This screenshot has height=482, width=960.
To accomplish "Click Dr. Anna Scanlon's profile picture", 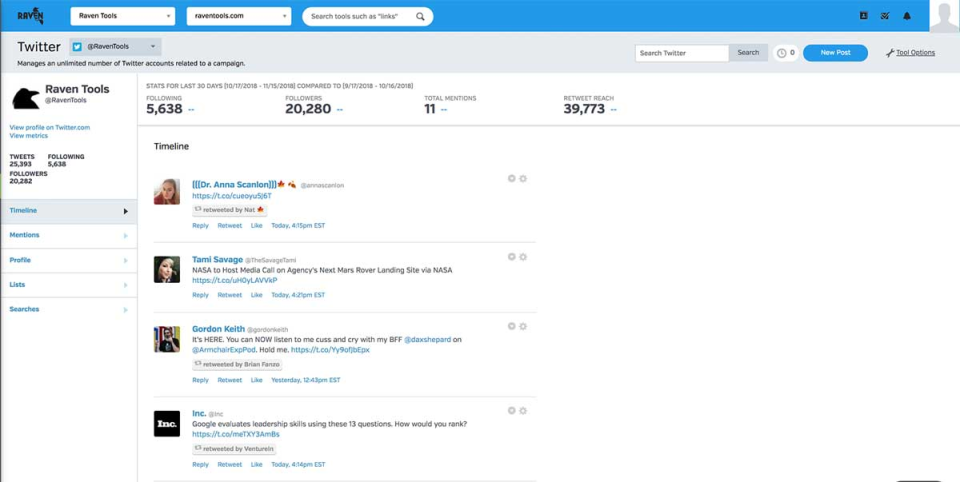I will pos(167,192).
